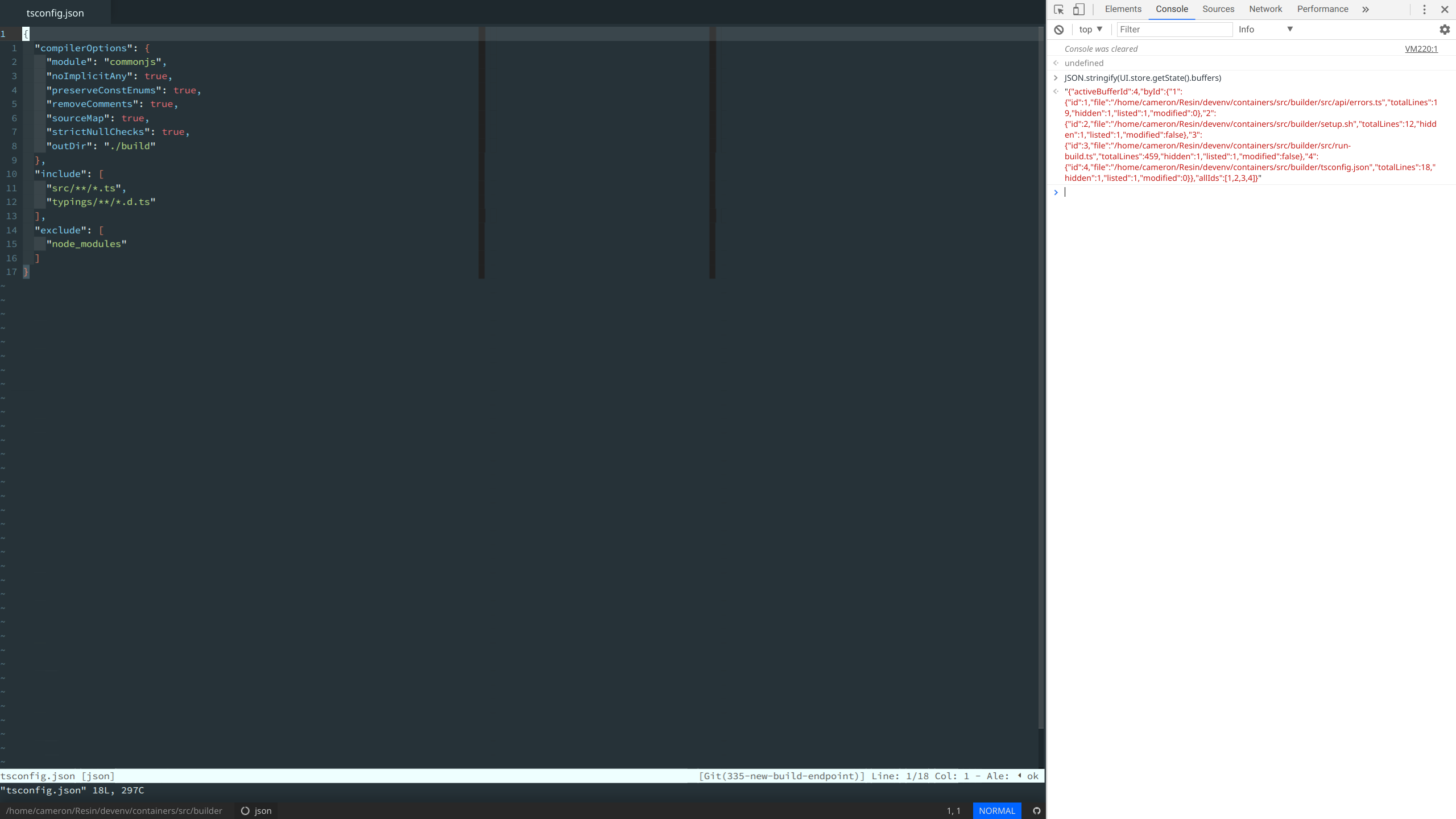1456x819 pixels.
Task: Open console settings gear icon
Action: [x=1444, y=30]
